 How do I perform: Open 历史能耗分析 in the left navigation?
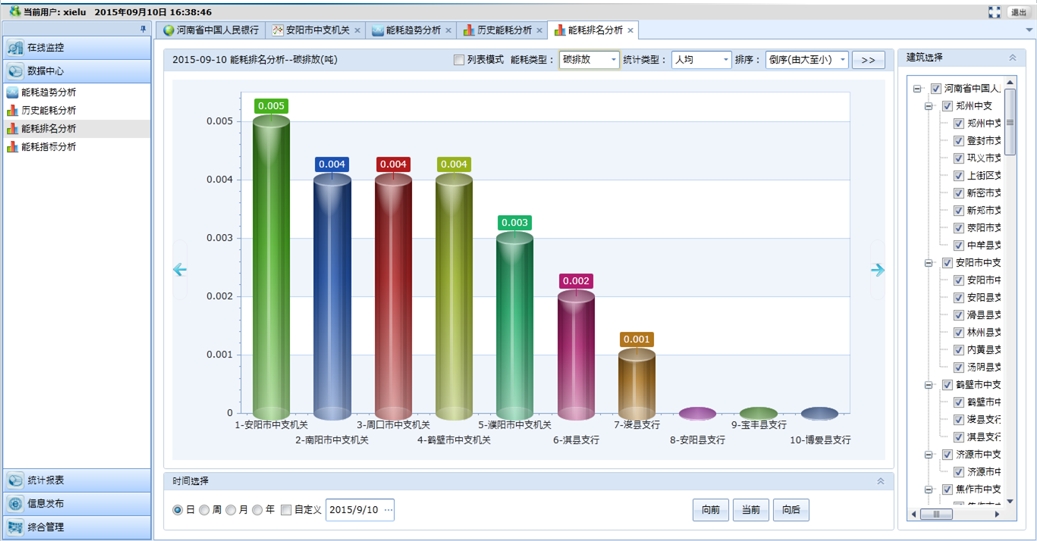[48, 111]
